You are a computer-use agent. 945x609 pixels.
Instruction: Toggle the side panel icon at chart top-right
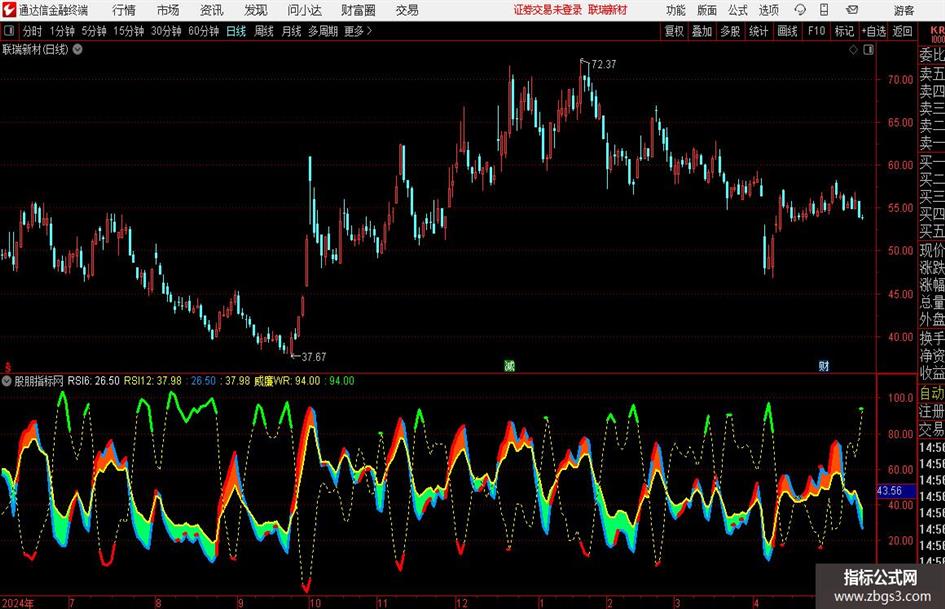(868, 50)
